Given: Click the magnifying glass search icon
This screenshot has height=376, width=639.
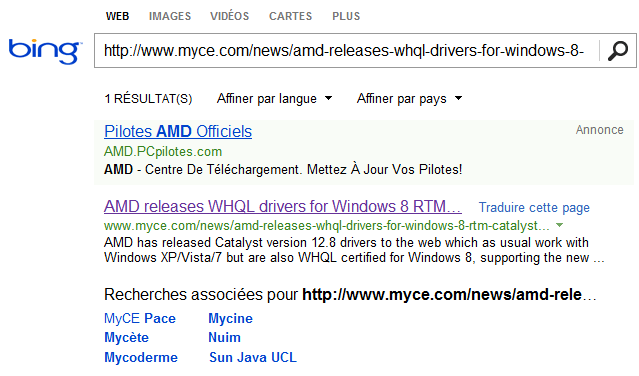Looking at the screenshot, I should [618, 51].
